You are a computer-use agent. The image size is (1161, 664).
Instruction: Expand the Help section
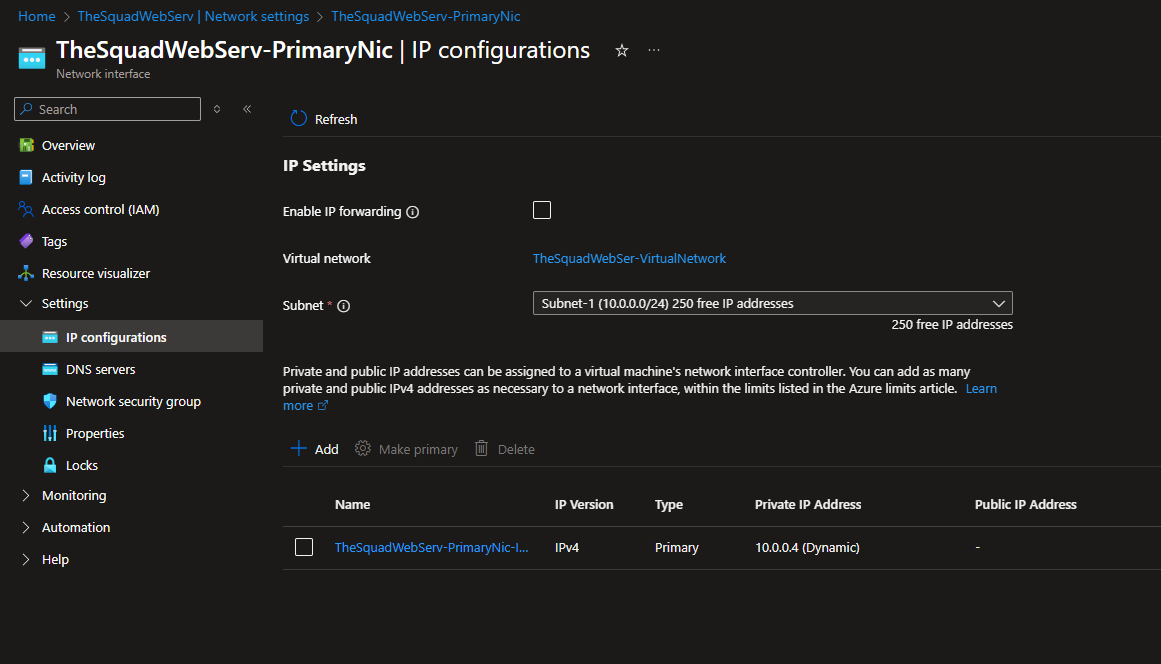coord(26,560)
